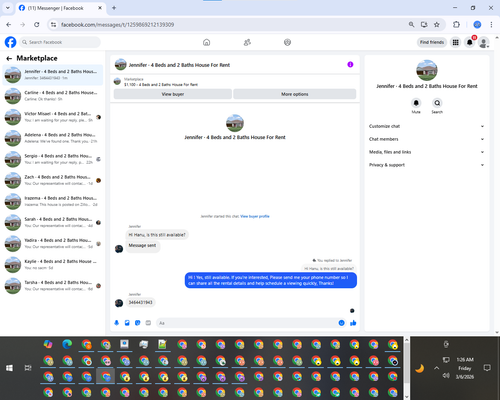Open the Adelena conversation
The height and width of the screenshot is (400, 500).
coord(53,138)
